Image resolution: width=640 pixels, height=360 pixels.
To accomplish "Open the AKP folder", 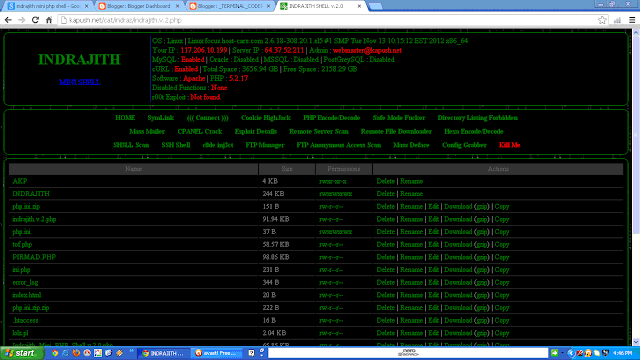I will pyautogui.click(x=20, y=181).
